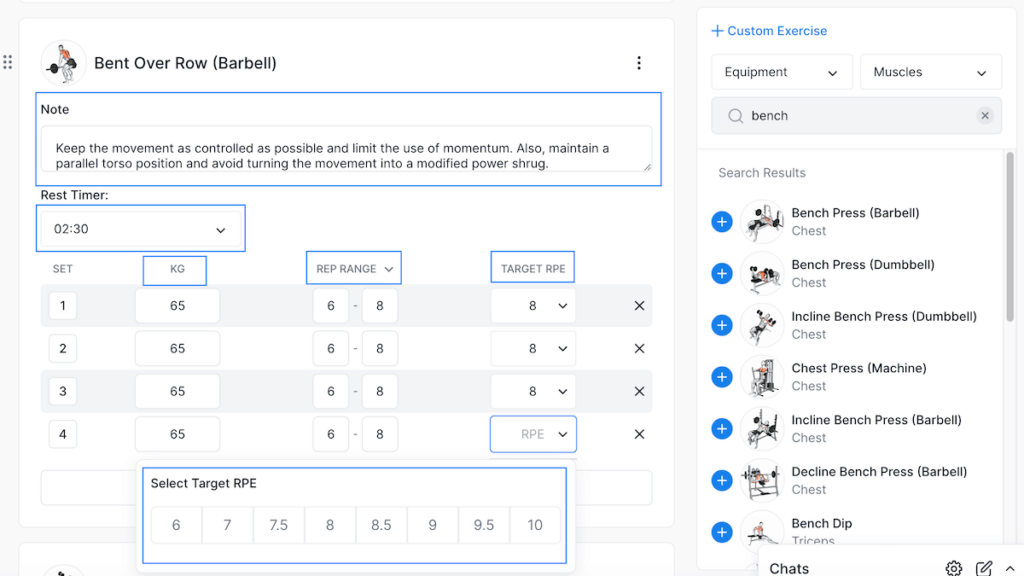Add Bench Dip with its plus icon
The width and height of the screenshot is (1024, 576).
pyautogui.click(x=722, y=532)
